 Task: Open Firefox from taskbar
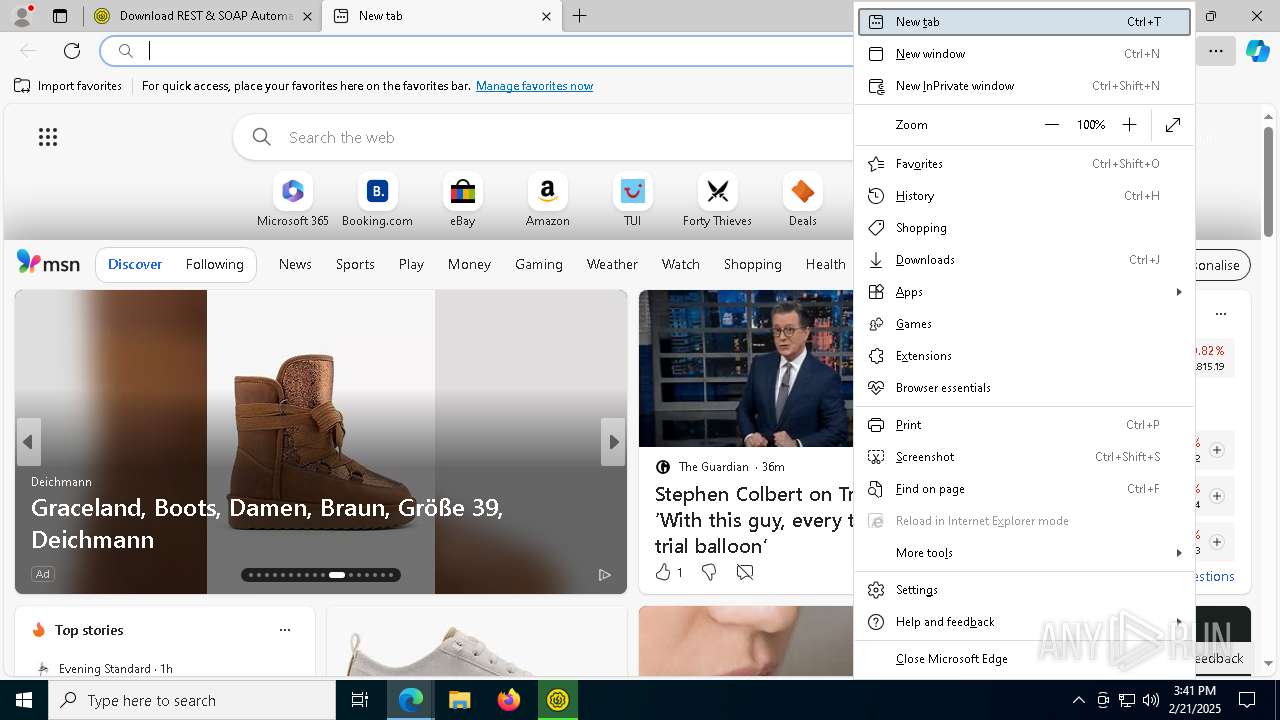508,700
